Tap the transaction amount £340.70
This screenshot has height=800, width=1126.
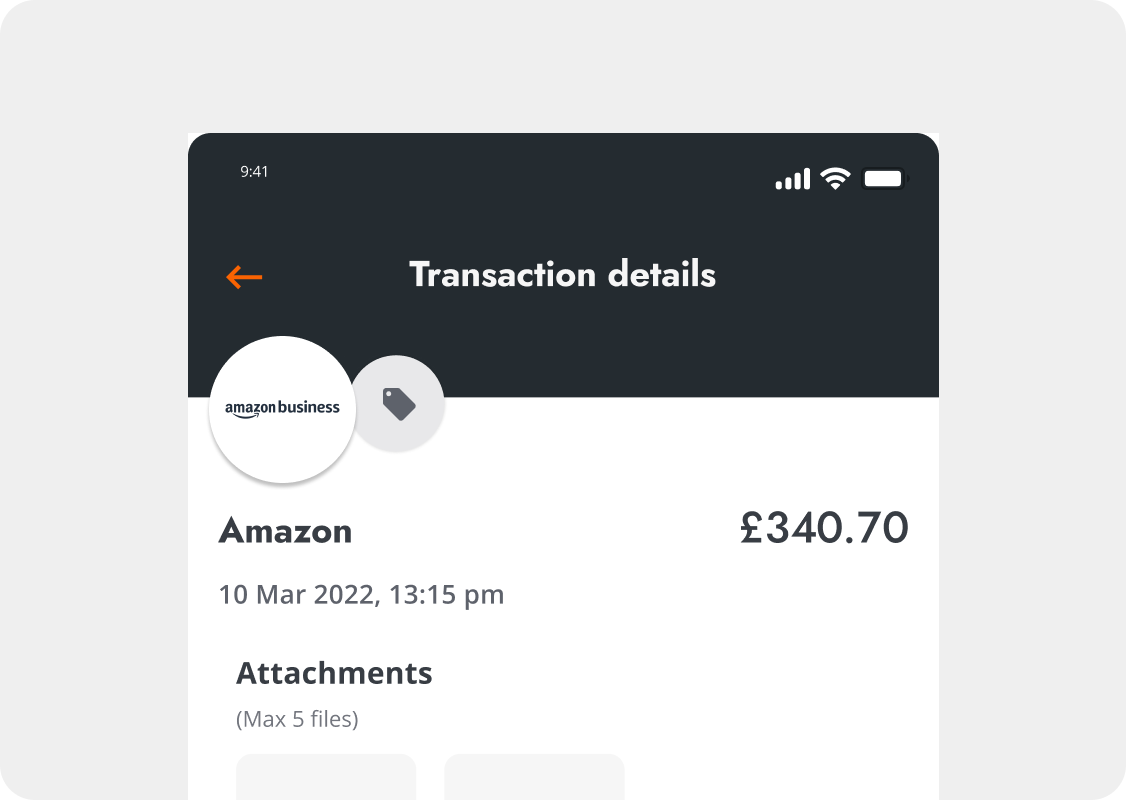coord(824,528)
